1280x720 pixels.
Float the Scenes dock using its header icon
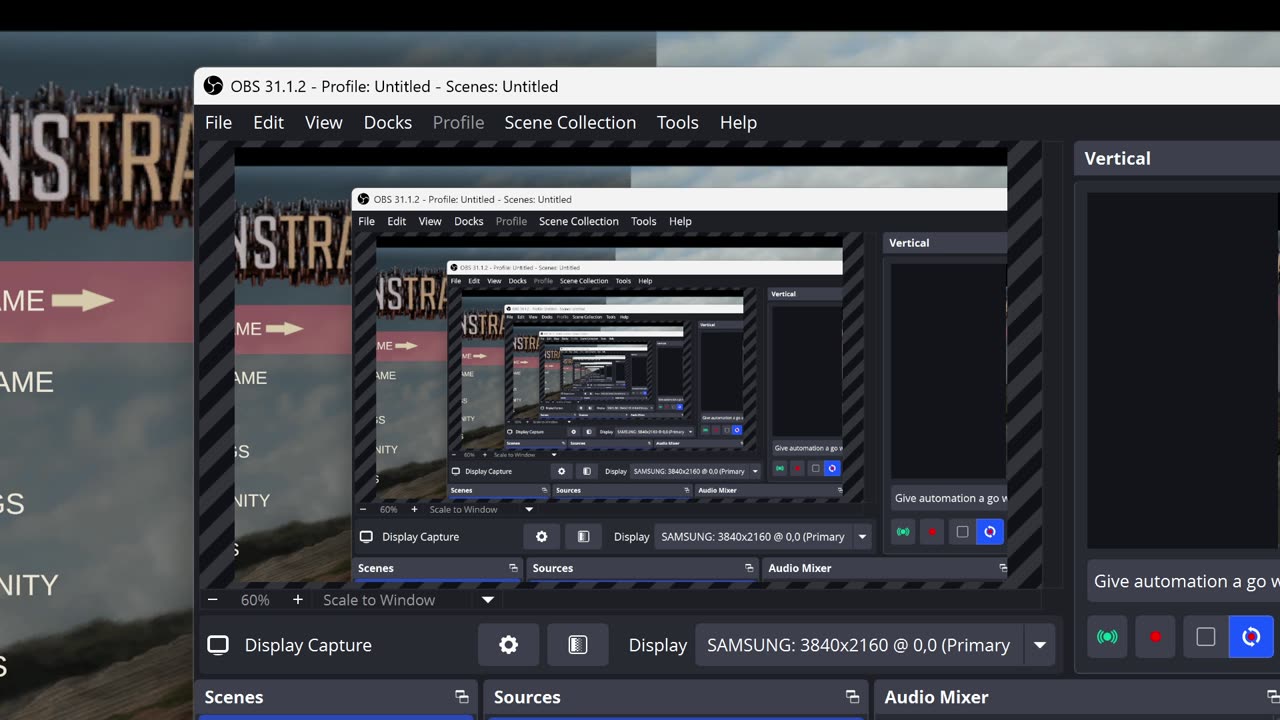[462, 697]
